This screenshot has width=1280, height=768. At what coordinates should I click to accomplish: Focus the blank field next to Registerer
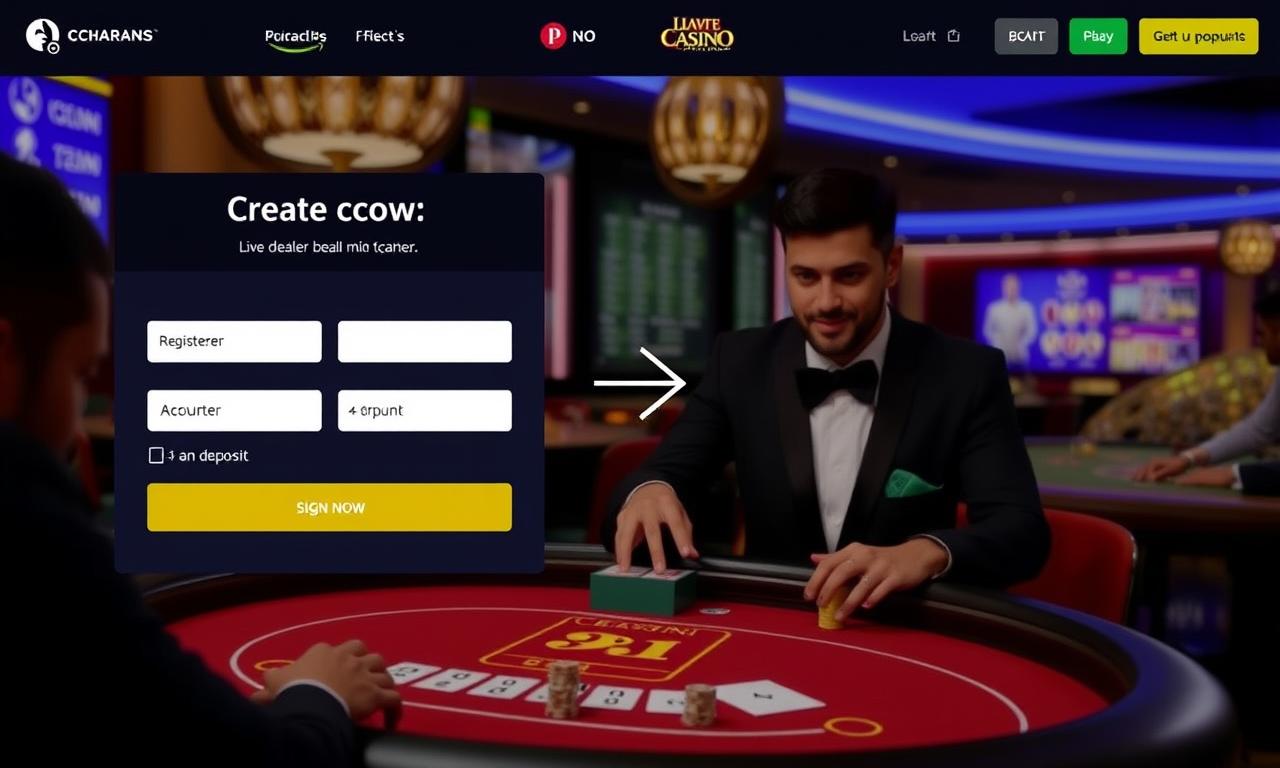tap(425, 341)
